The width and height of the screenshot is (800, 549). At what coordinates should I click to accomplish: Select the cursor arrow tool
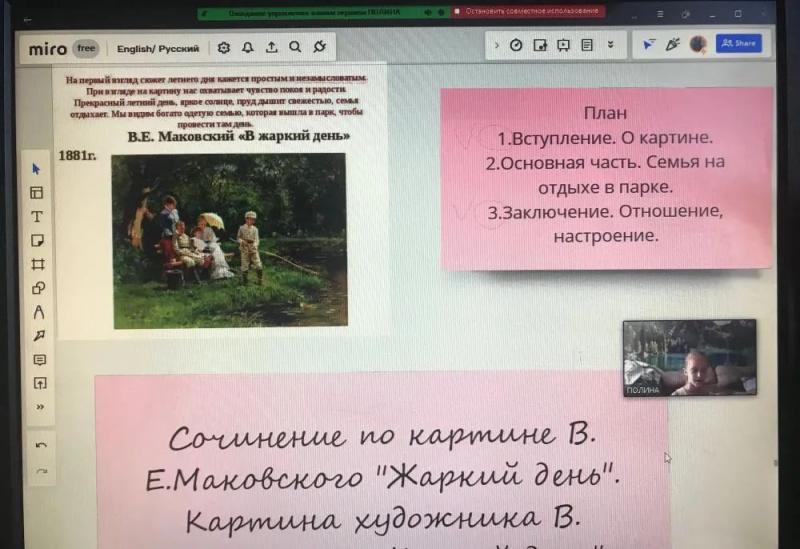click(x=36, y=169)
